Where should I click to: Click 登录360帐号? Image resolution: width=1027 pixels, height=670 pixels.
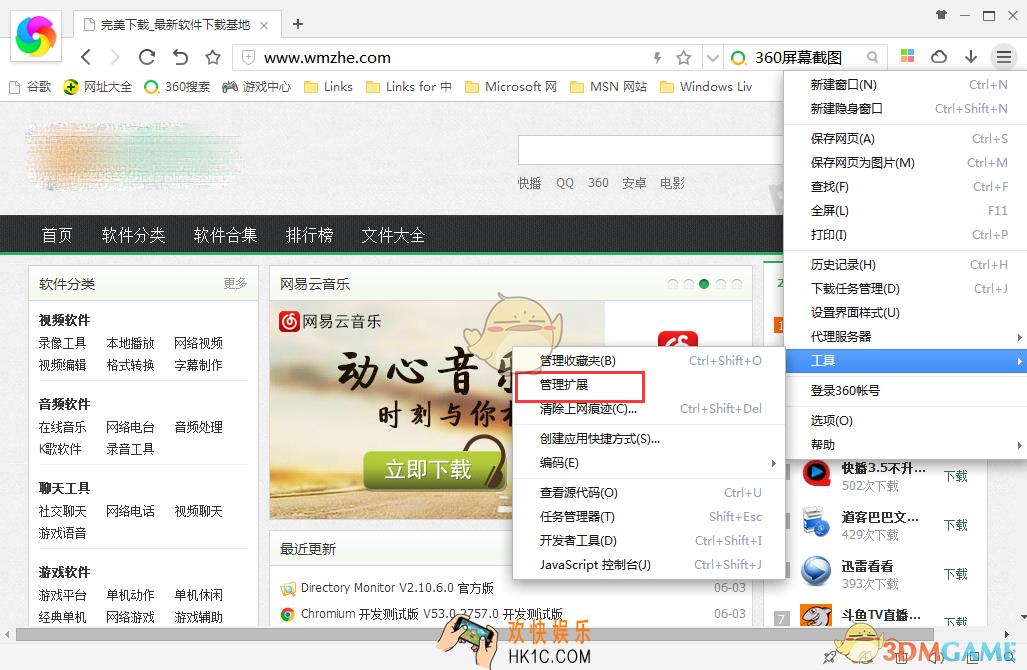906,390
